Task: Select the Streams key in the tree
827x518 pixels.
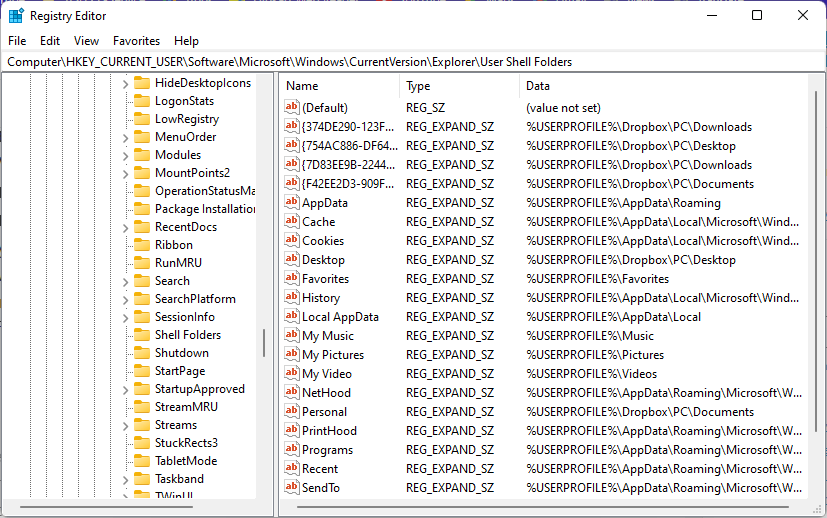Action: tap(176, 425)
